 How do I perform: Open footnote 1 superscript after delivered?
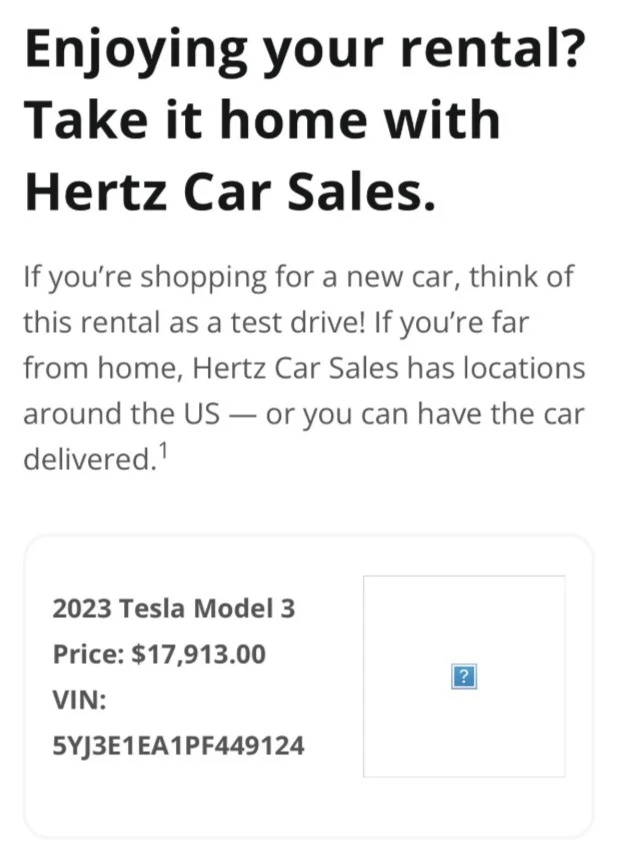coord(164,451)
